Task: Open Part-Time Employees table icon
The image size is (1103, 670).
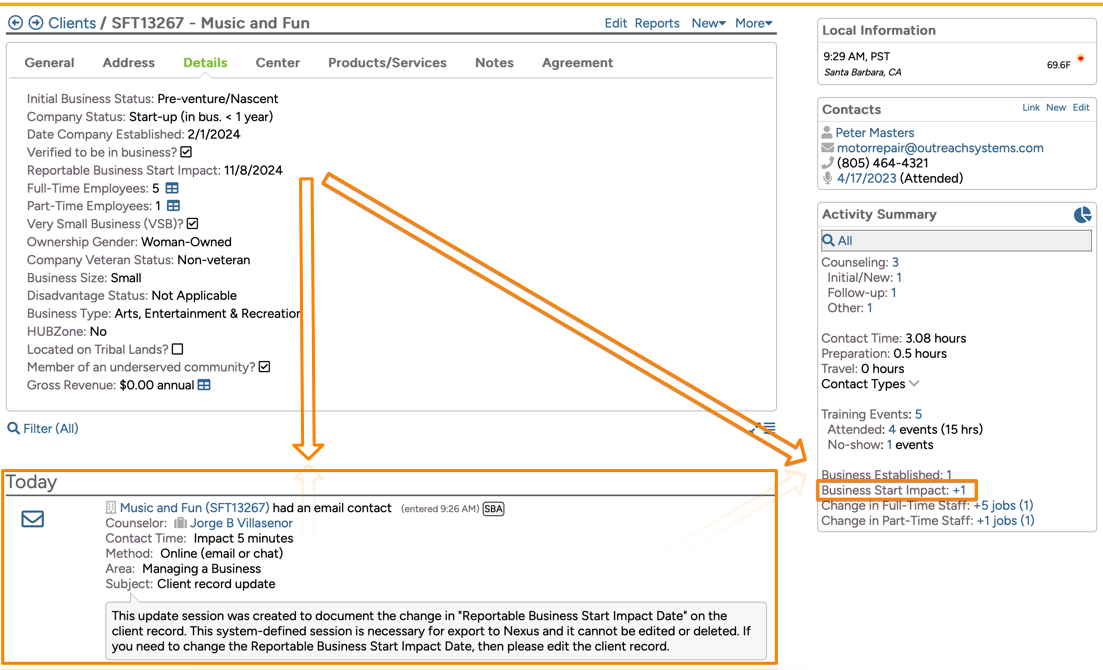Action: click(x=173, y=206)
